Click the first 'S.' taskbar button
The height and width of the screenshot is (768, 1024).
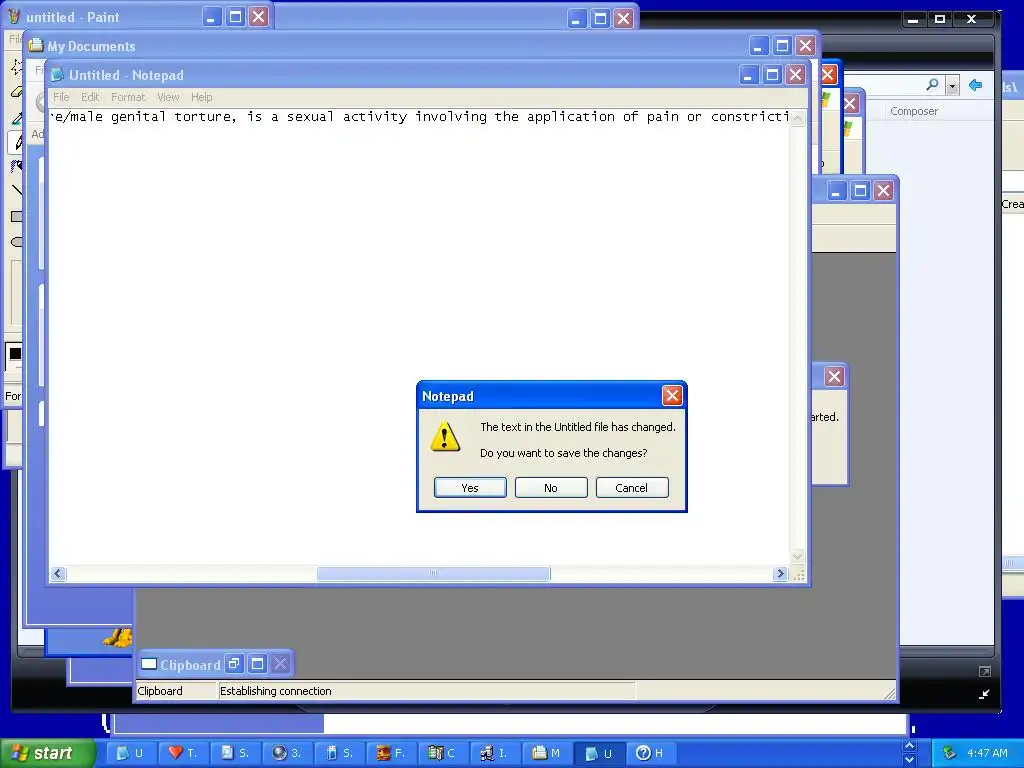[x=236, y=753]
